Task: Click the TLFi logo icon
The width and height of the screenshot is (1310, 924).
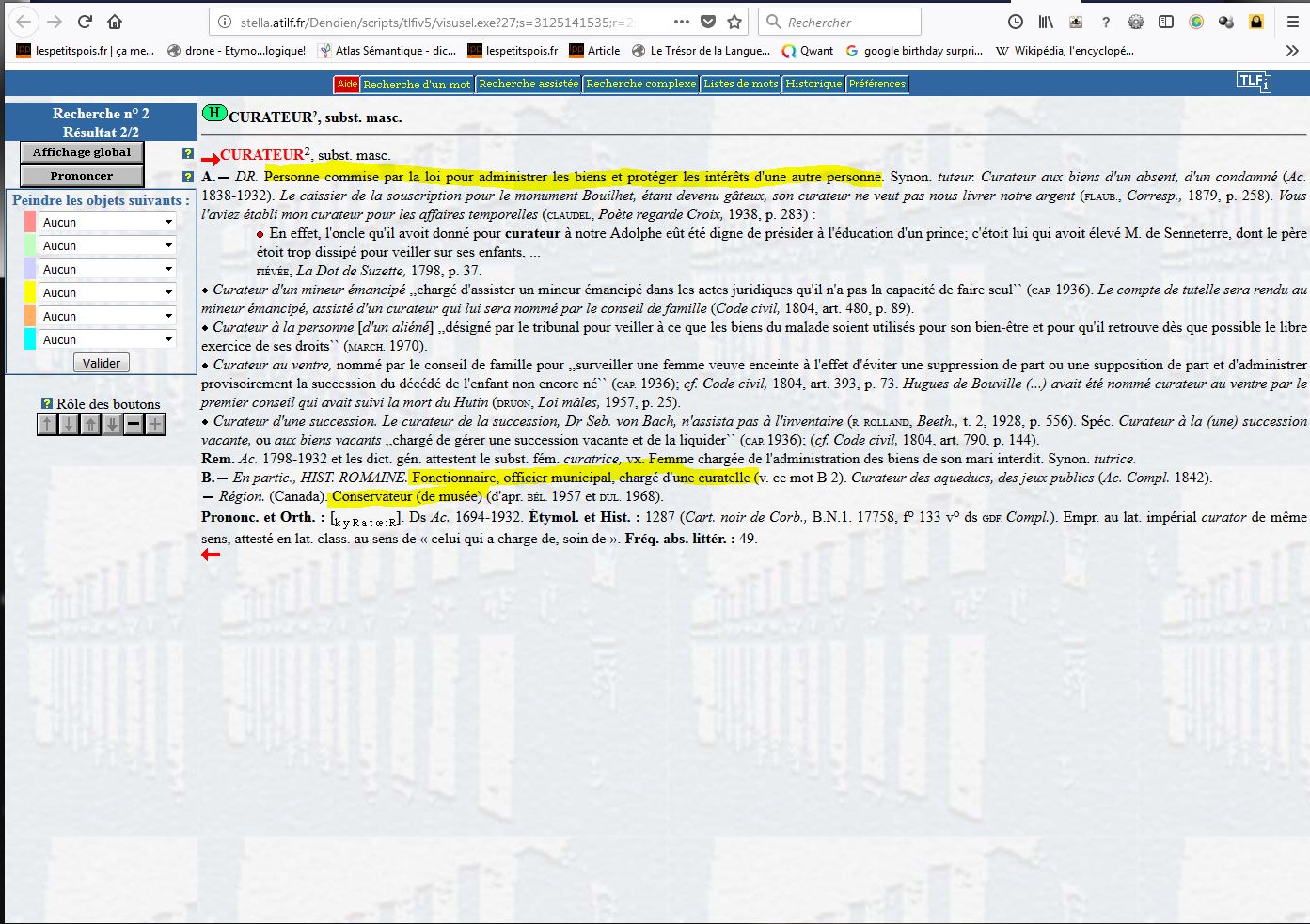Action: pyautogui.click(x=1253, y=82)
